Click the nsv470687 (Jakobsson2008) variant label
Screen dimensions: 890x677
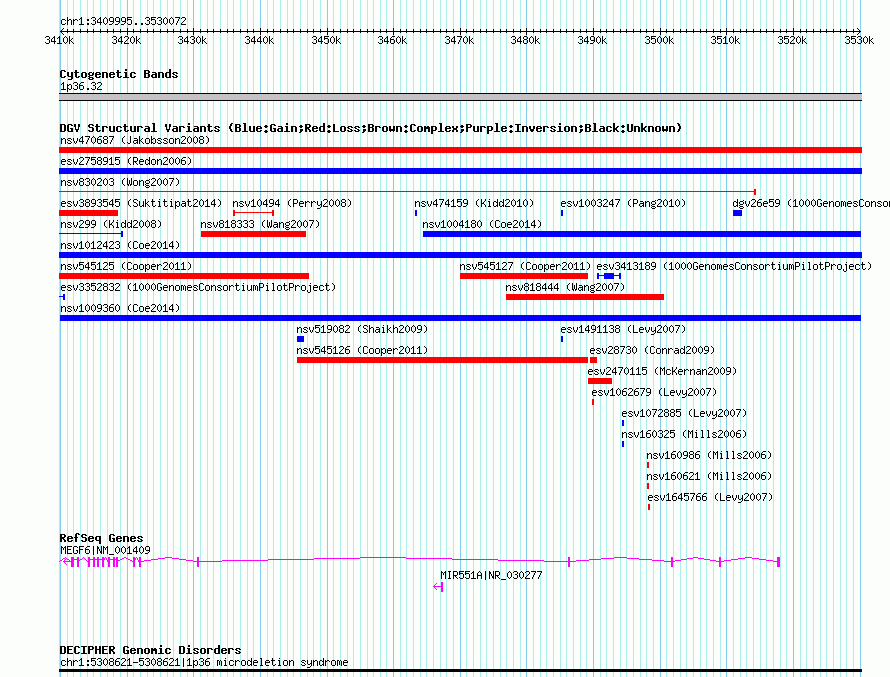tap(135, 140)
